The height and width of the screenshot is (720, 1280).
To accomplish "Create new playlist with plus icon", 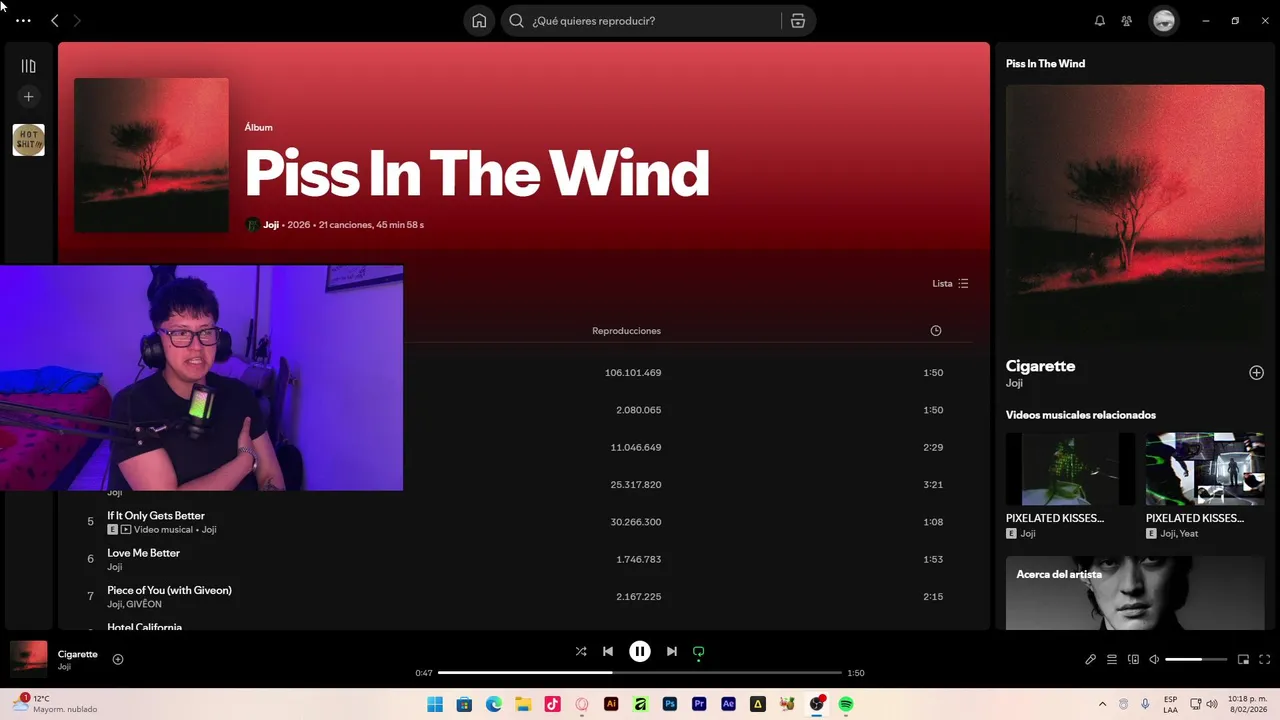I will (x=28, y=97).
